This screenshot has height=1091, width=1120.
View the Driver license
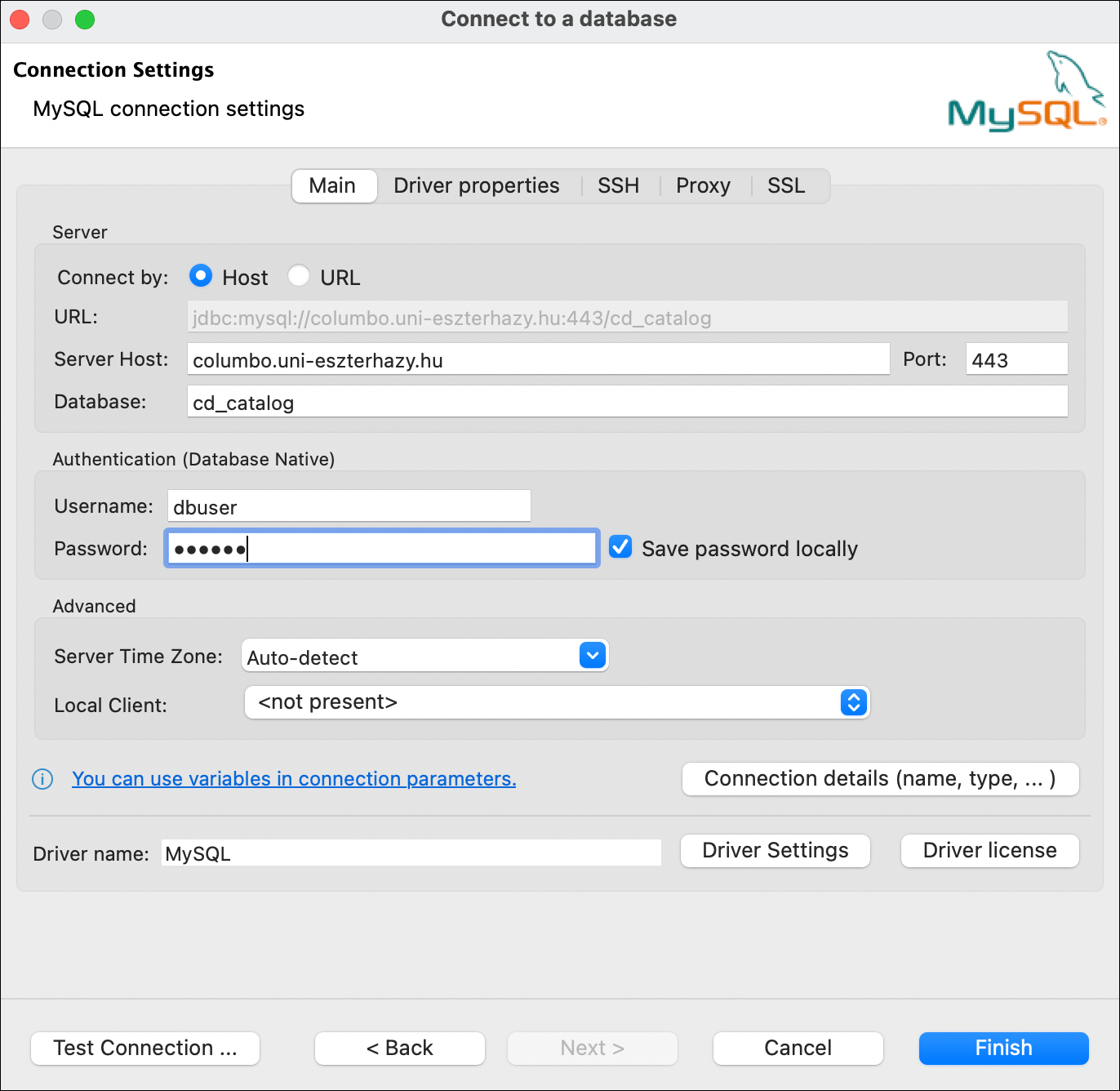(x=989, y=851)
